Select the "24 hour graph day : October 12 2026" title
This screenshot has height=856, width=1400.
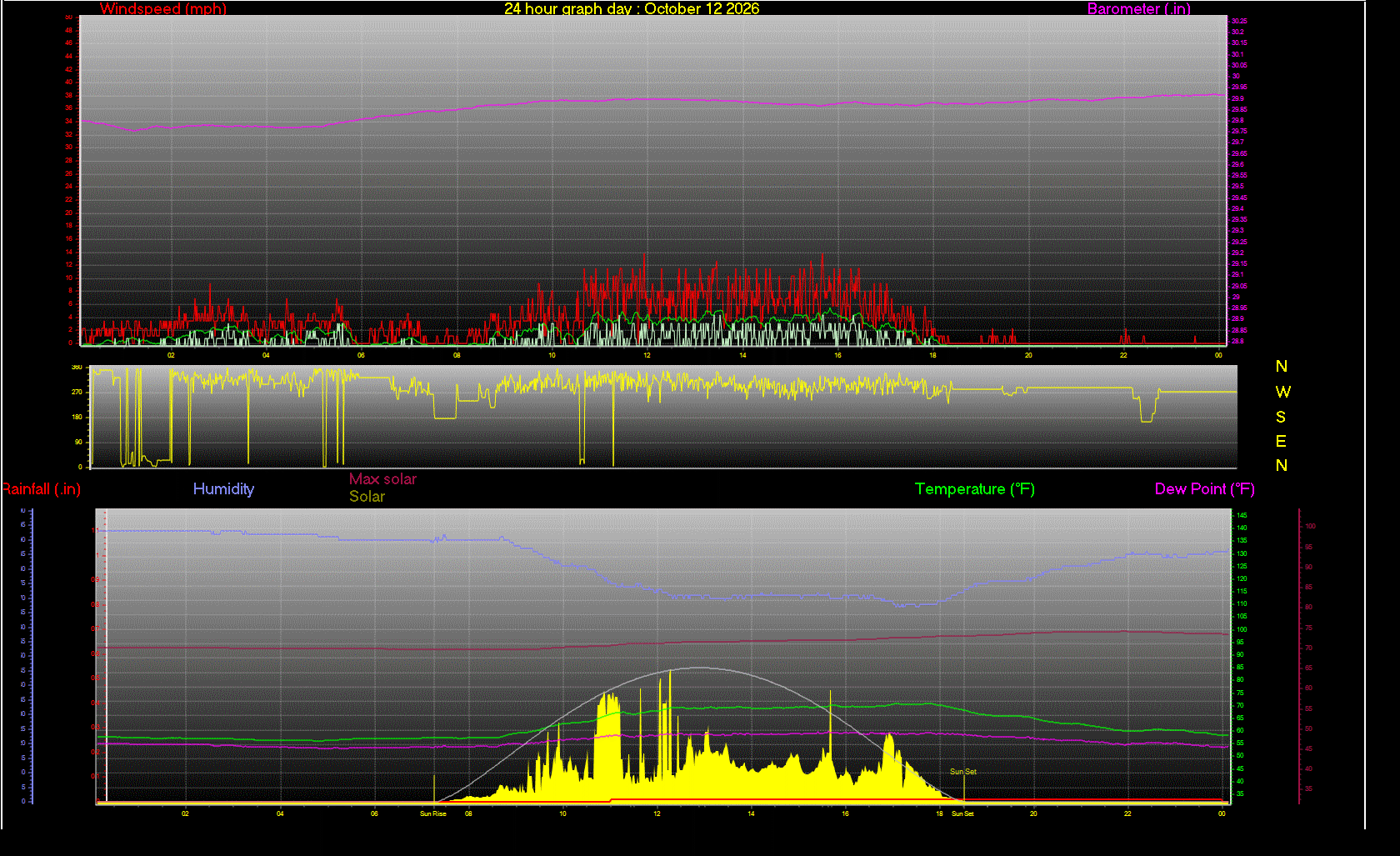(632, 9)
